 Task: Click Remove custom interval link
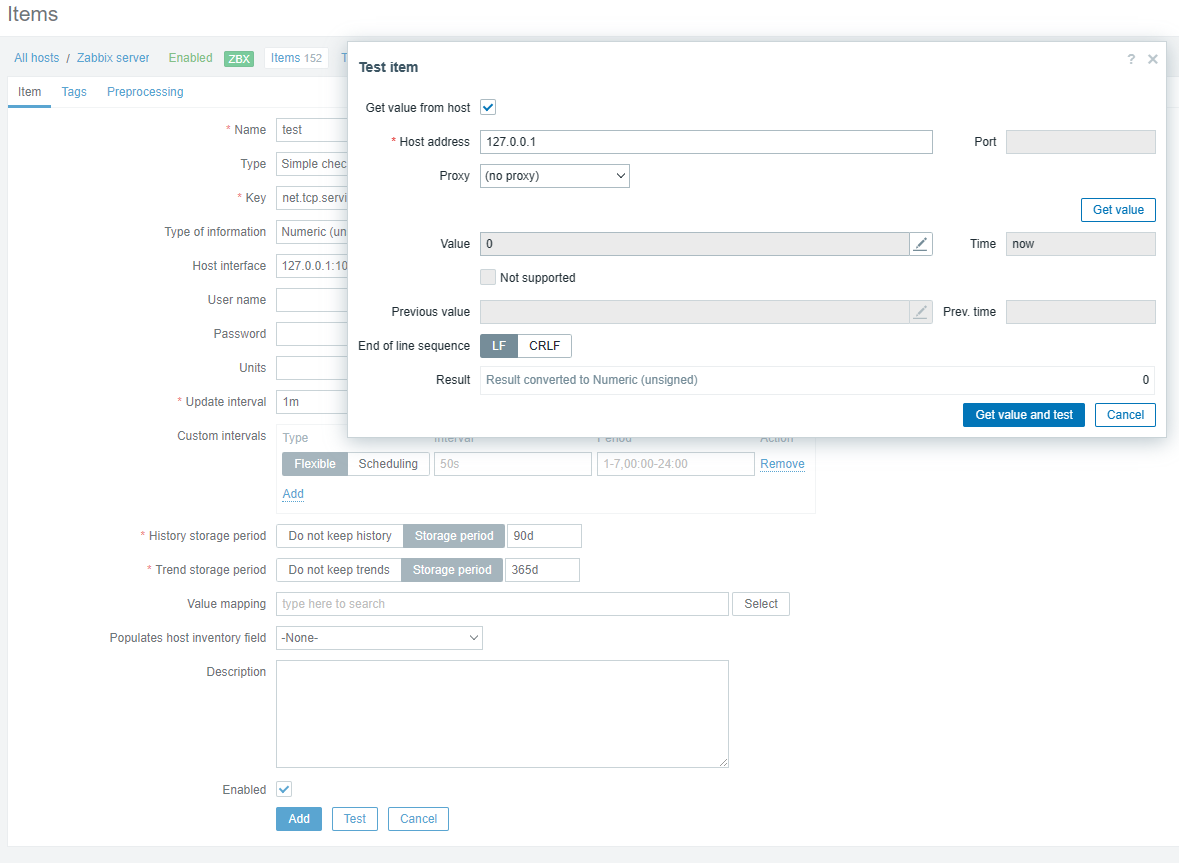(782, 464)
